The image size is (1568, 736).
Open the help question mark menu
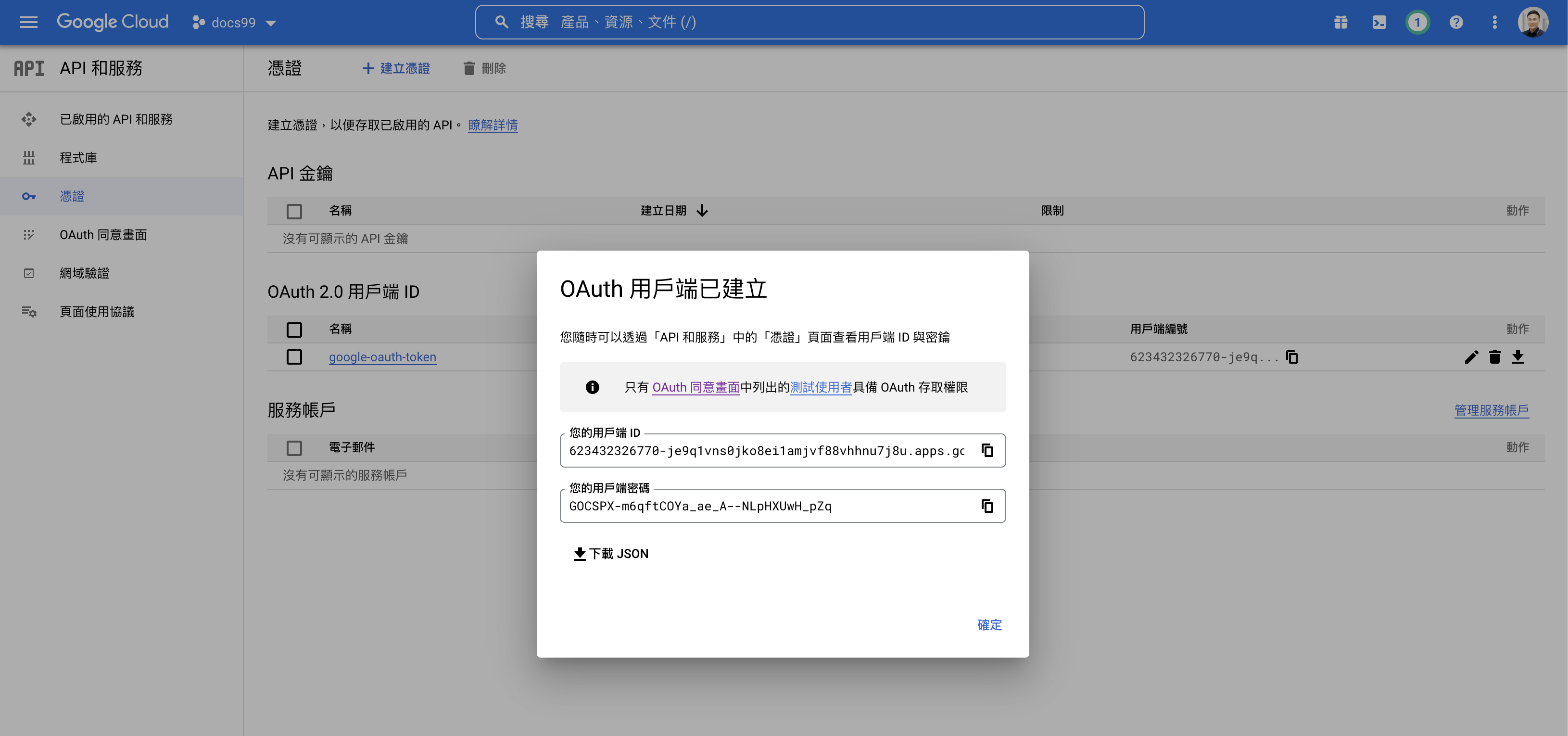(1455, 23)
